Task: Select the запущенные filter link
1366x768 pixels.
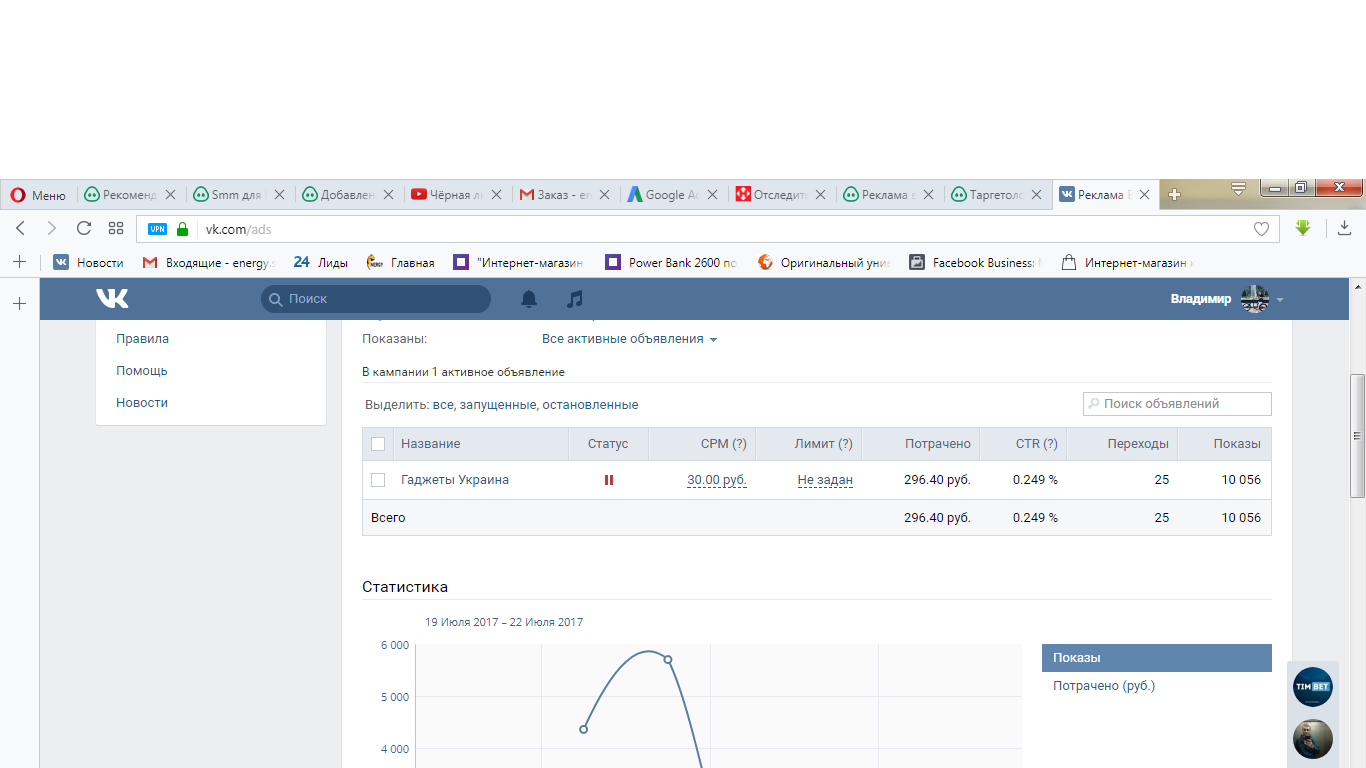Action: click(x=500, y=405)
